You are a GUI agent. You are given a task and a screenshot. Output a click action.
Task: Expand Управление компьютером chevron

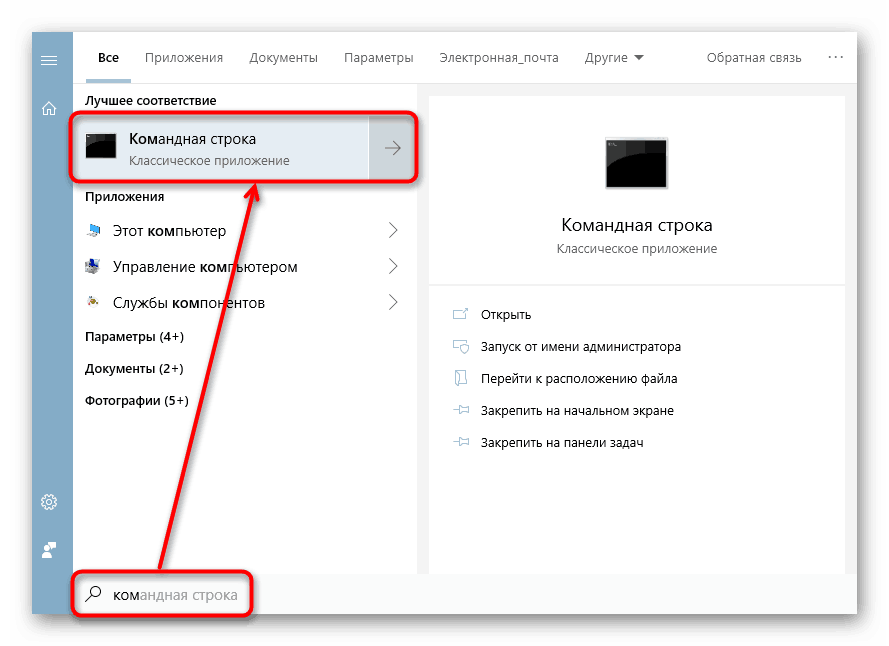393,266
